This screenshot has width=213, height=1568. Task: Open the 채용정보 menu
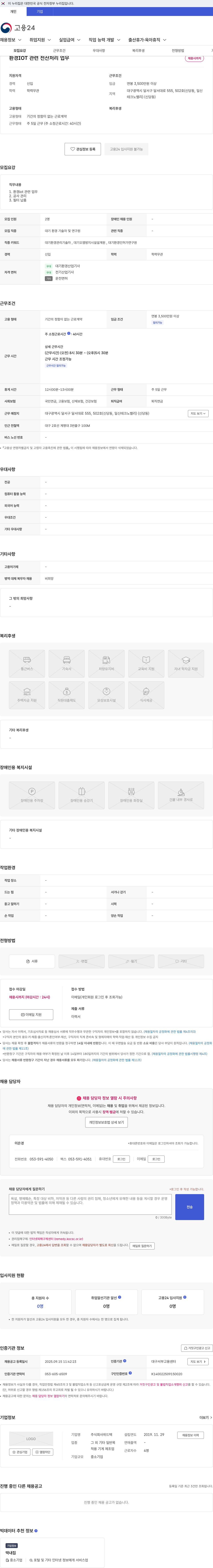pyautogui.click(x=11, y=40)
